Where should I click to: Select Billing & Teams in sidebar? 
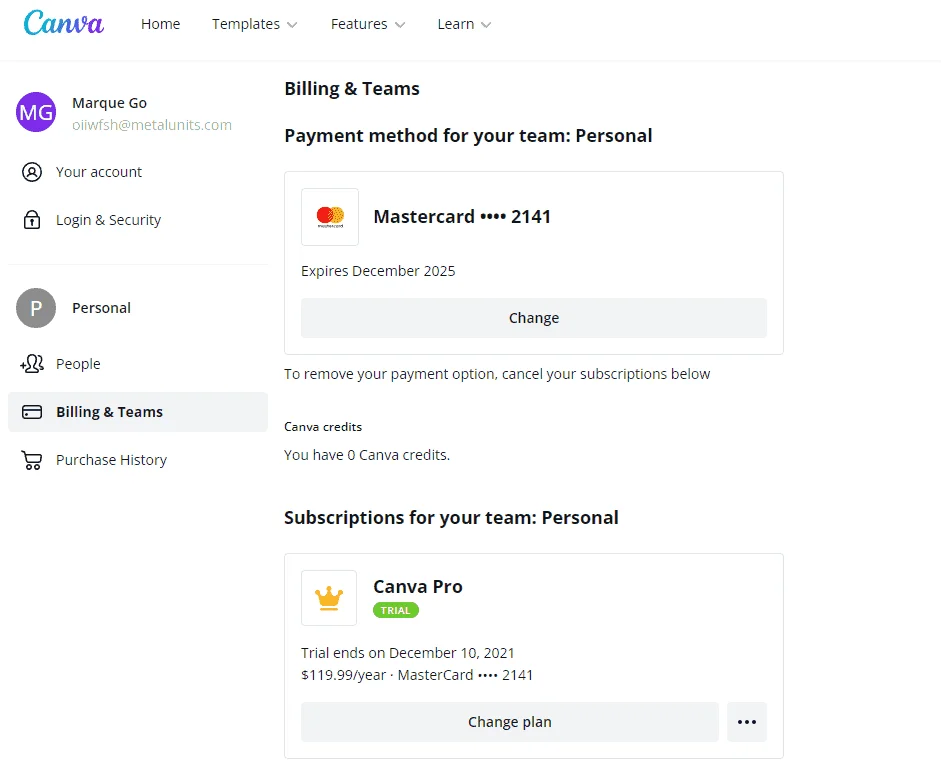[x=138, y=412]
